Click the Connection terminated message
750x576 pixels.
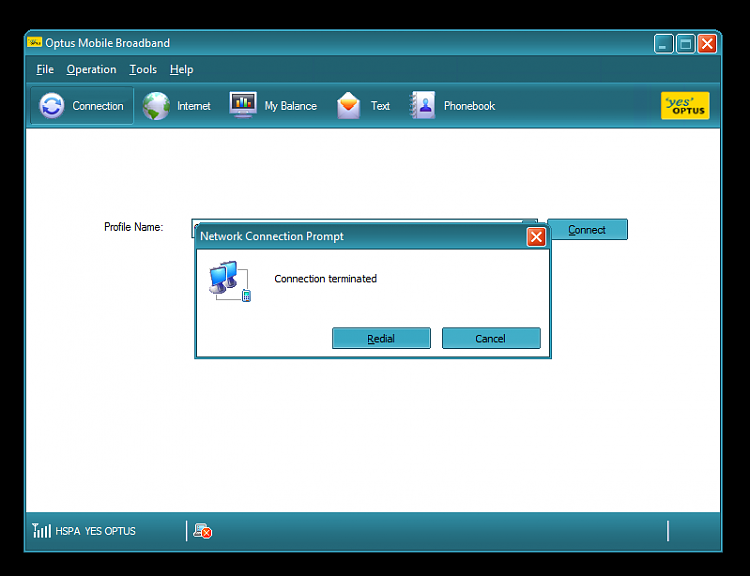[x=325, y=278]
